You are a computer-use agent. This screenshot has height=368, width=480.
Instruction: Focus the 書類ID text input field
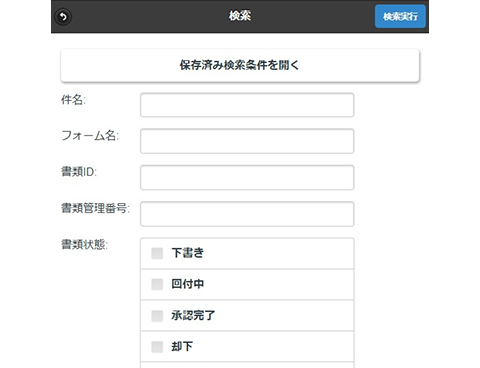coord(247,177)
